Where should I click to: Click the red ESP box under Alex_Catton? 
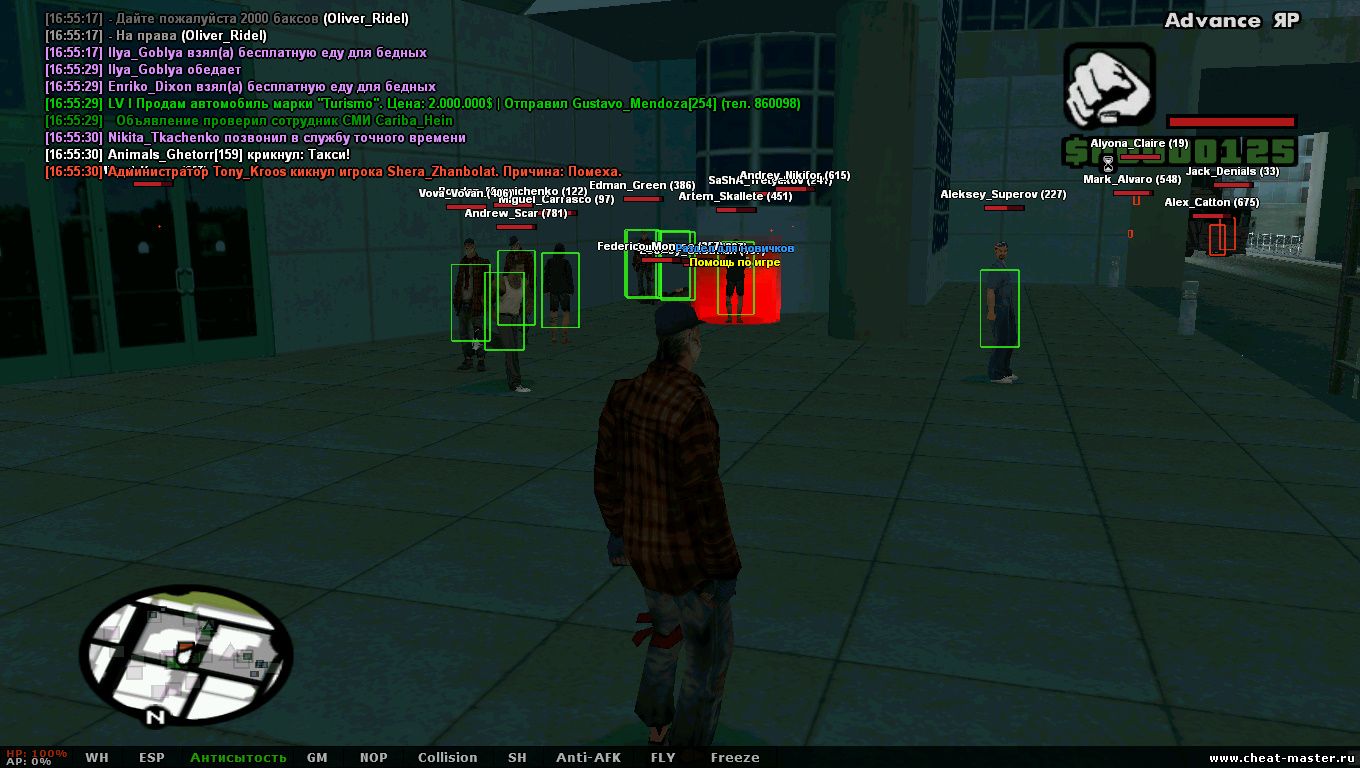[x=1217, y=238]
